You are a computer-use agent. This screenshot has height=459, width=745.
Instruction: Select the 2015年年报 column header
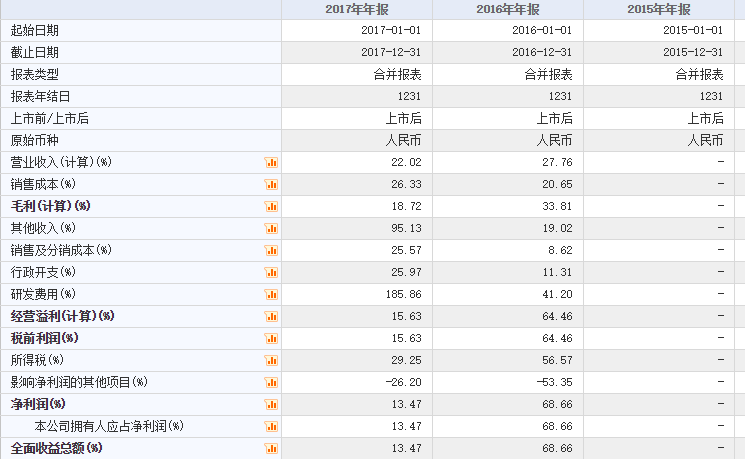click(x=659, y=10)
